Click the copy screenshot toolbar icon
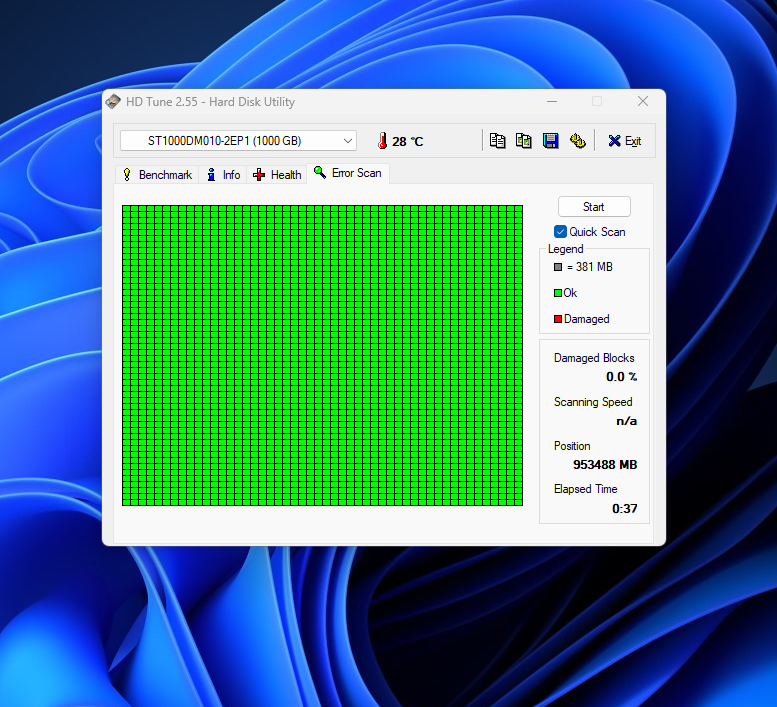 pos(524,141)
